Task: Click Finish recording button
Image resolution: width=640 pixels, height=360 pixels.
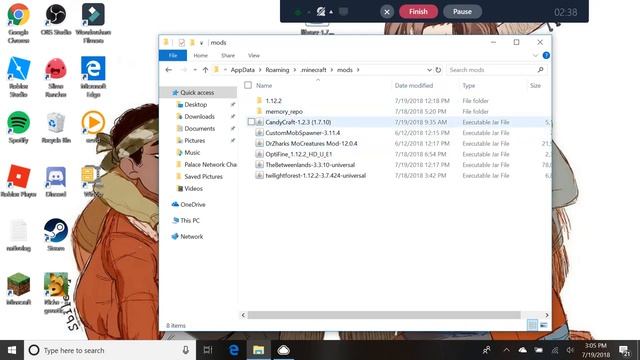Action: (418, 11)
